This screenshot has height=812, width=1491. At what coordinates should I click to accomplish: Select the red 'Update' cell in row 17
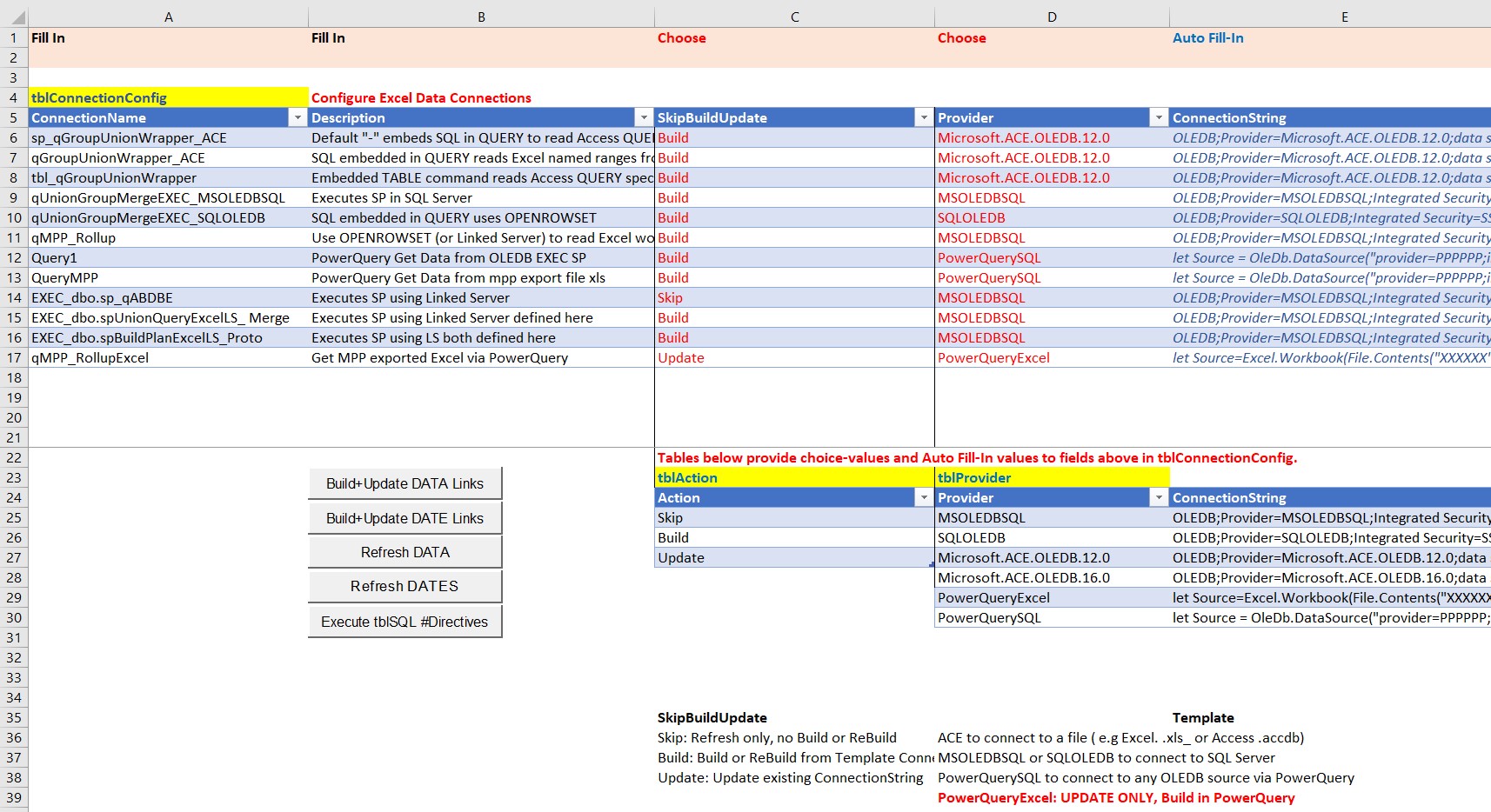pos(794,357)
